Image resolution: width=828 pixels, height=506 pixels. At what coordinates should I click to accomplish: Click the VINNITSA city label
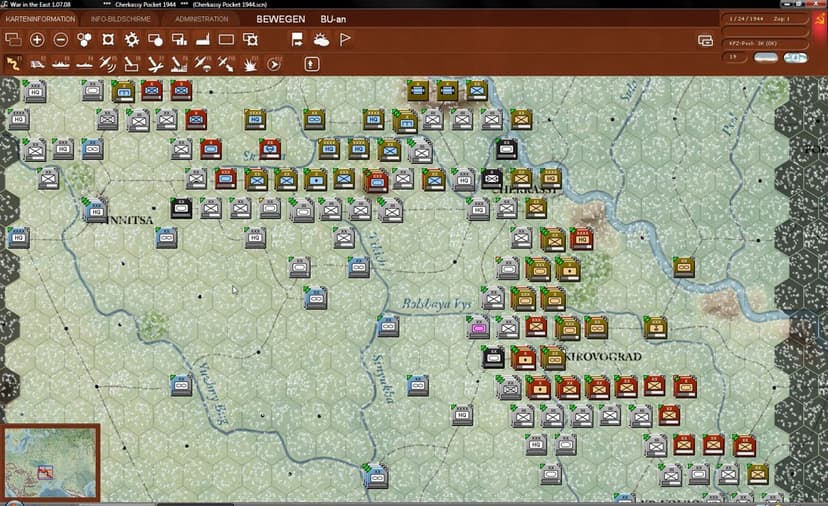click(127, 220)
